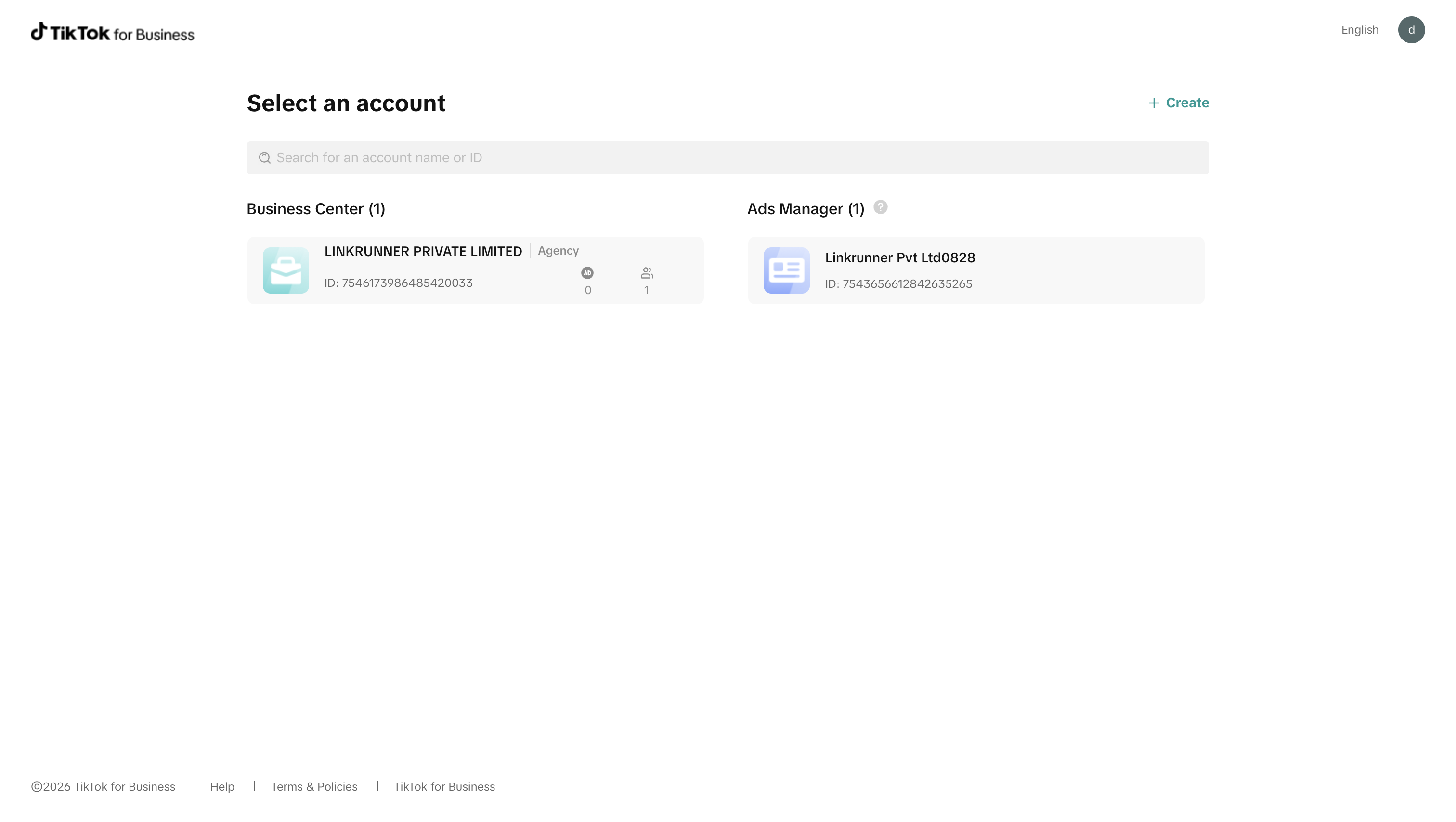The height and width of the screenshot is (822, 1456).
Task: Select Linkrunner Pvt Ltd0828 ads account
Action: click(x=975, y=270)
